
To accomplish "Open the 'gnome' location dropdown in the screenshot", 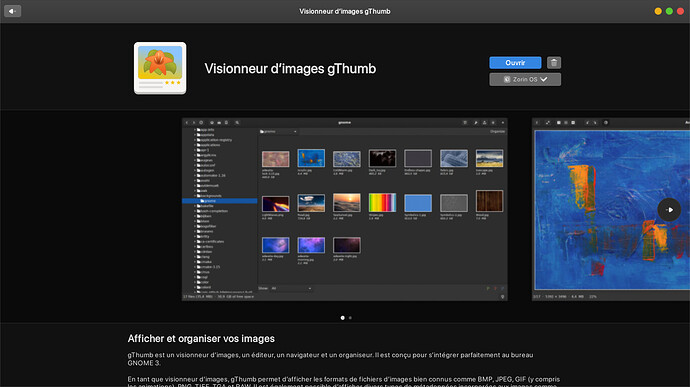I will pyautogui.click(x=279, y=131).
